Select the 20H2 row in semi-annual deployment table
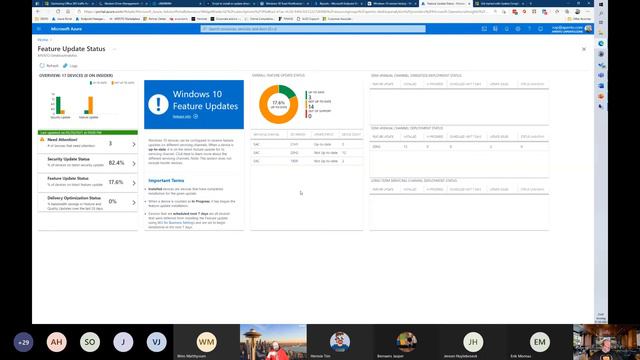The height and width of the screenshot is (360, 640). click(x=459, y=147)
